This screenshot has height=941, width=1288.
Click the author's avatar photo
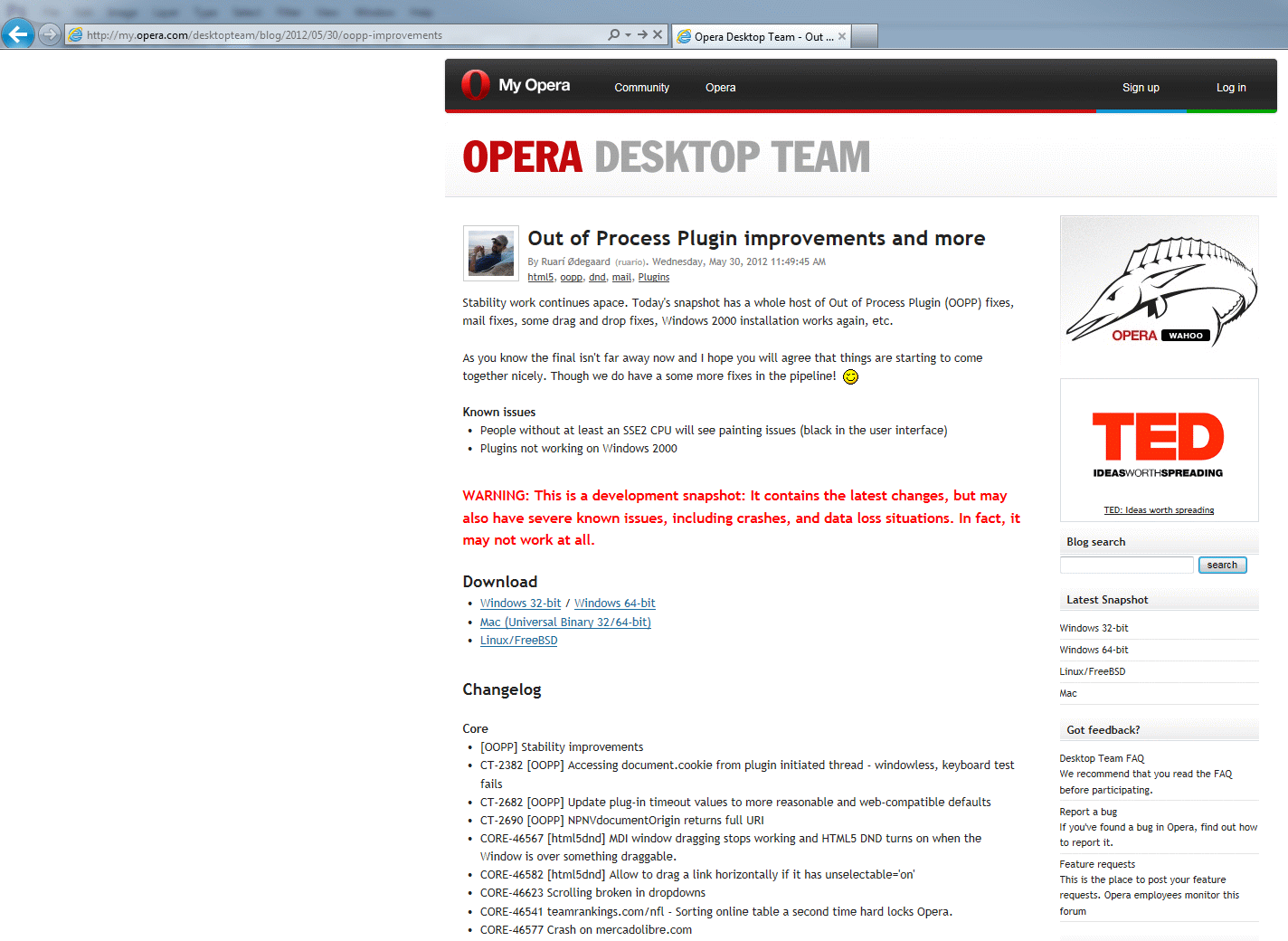(x=490, y=253)
